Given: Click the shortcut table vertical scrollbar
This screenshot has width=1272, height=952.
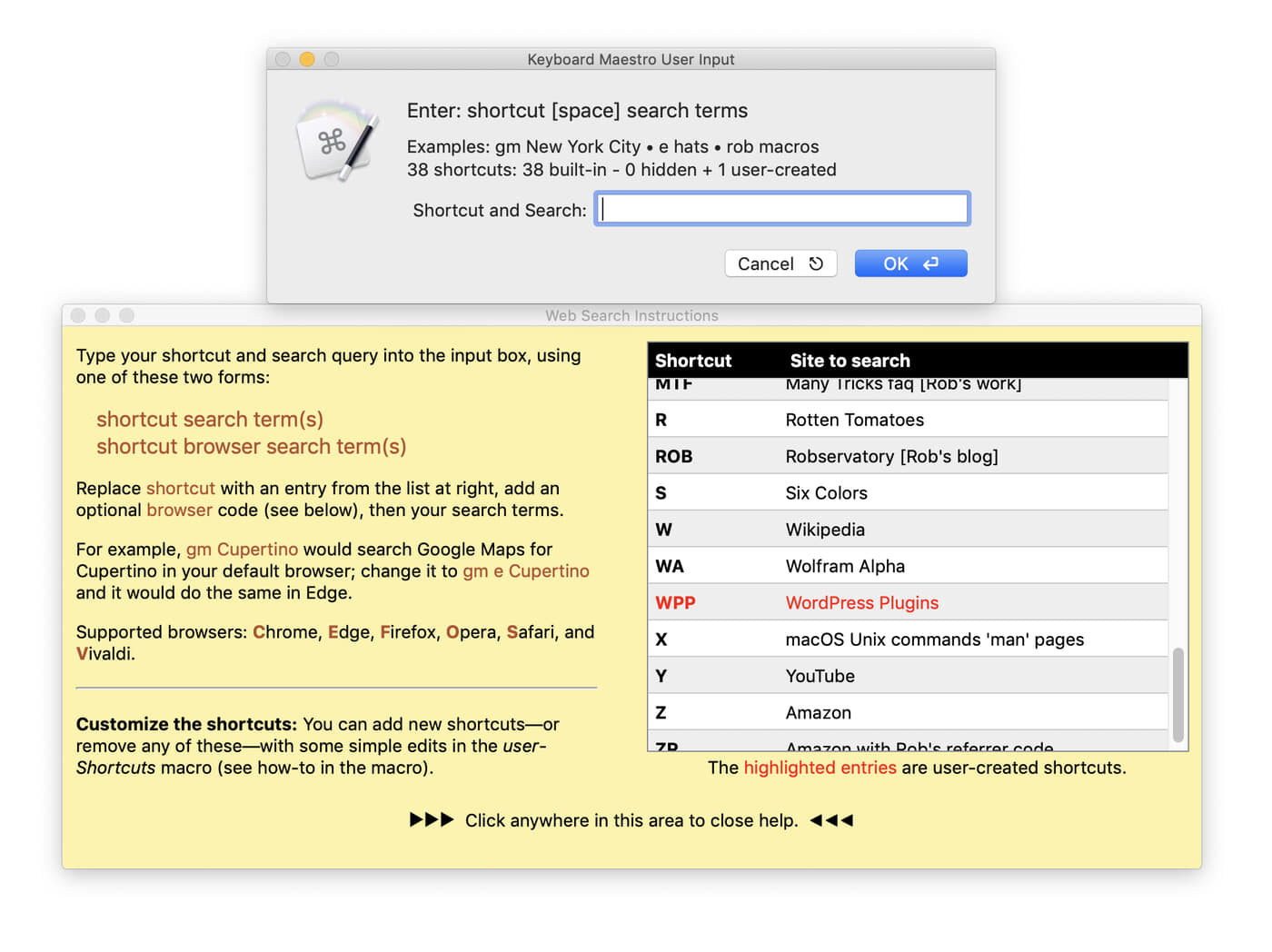Looking at the screenshot, I should (1178, 695).
